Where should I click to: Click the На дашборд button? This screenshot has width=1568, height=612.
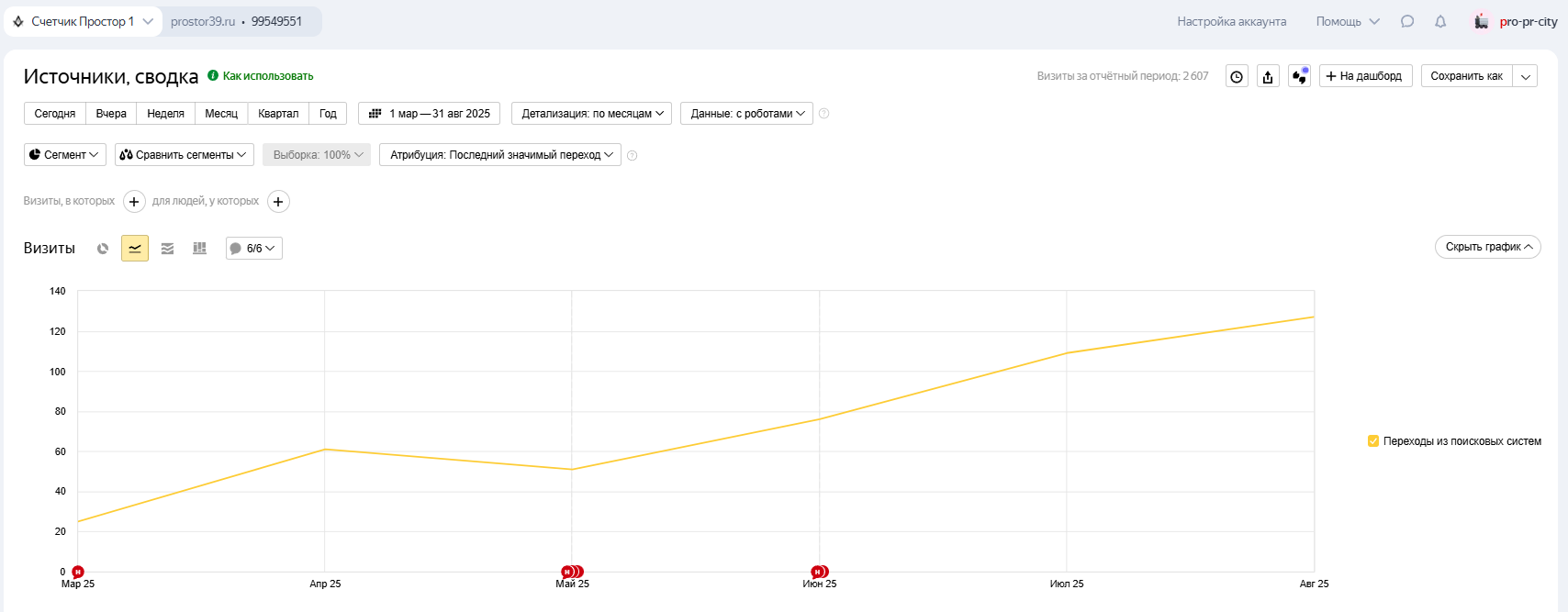point(1364,76)
